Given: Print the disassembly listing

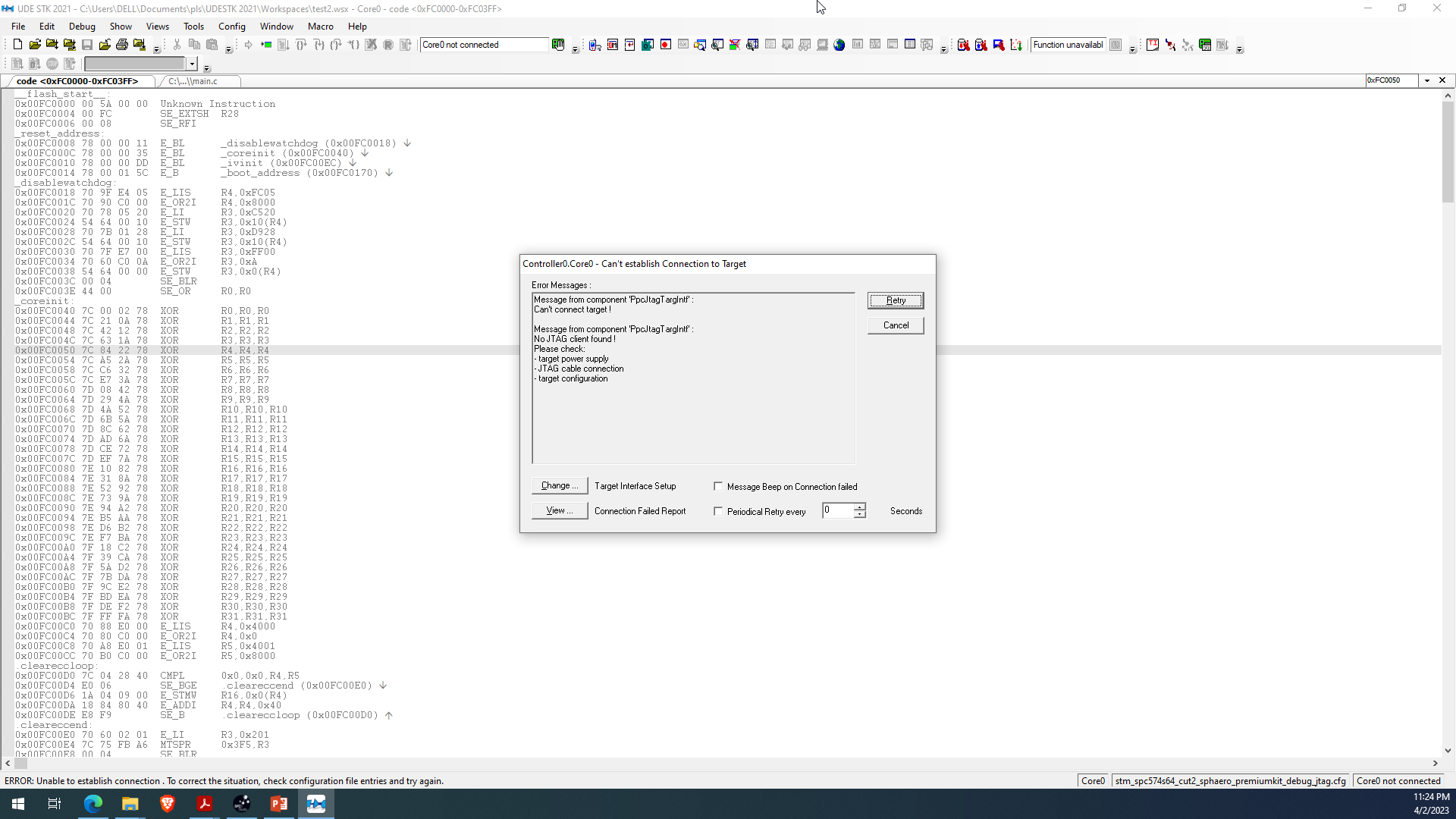Looking at the screenshot, I should click(122, 44).
